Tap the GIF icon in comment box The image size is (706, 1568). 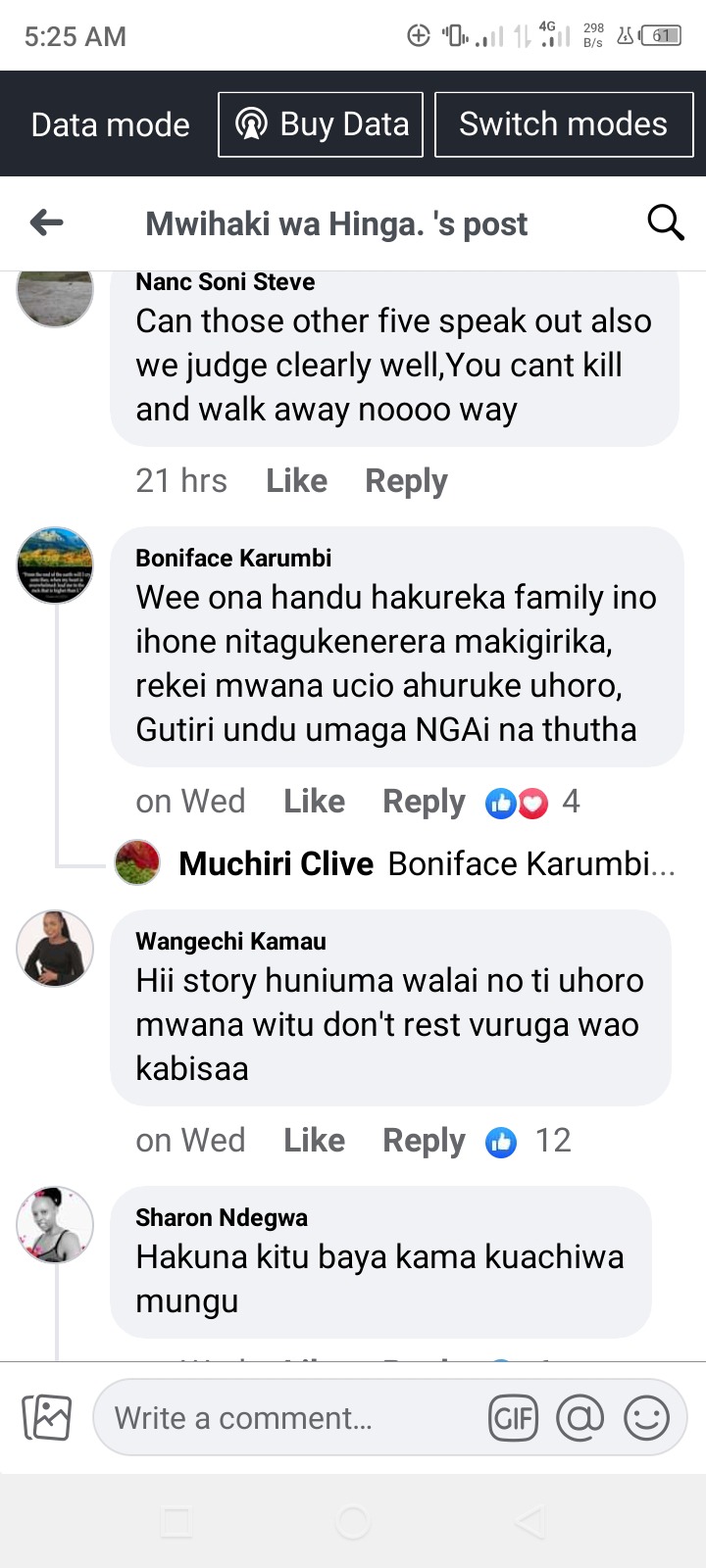(513, 1417)
